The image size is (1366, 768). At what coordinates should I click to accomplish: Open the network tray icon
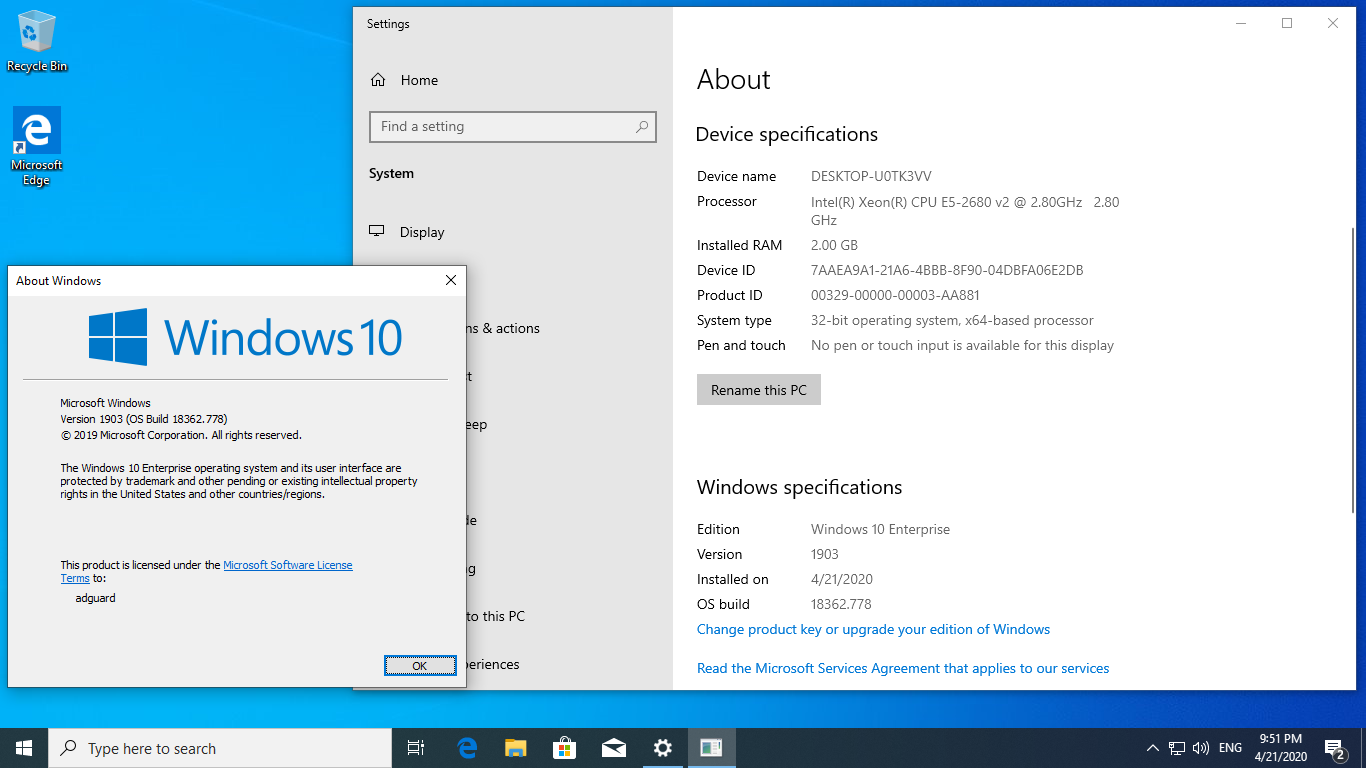coord(1177,748)
